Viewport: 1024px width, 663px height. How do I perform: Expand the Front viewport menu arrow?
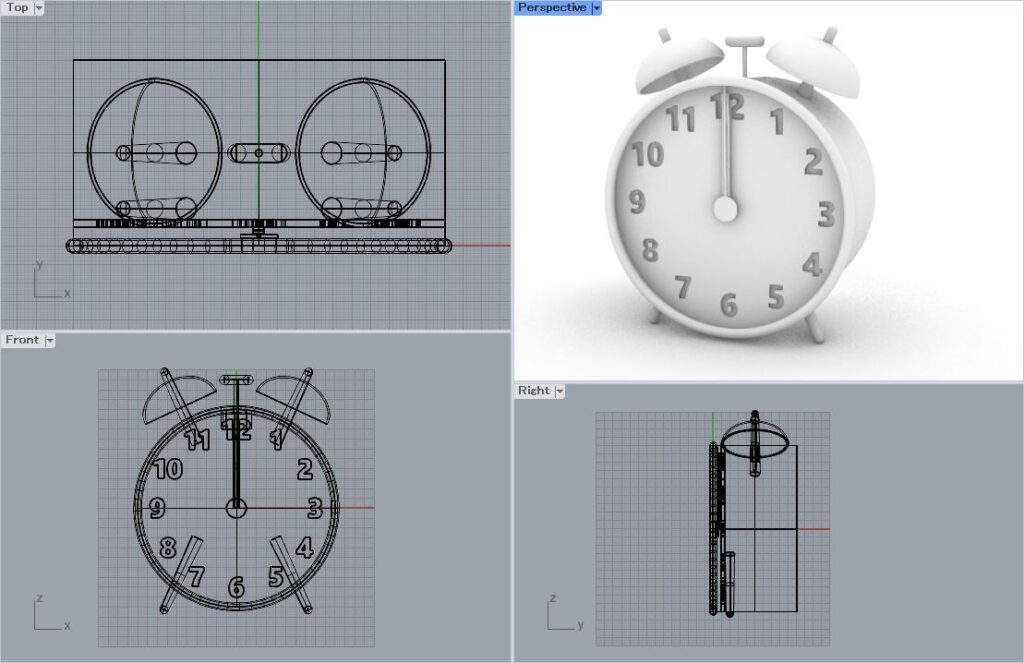click(x=50, y=340)
